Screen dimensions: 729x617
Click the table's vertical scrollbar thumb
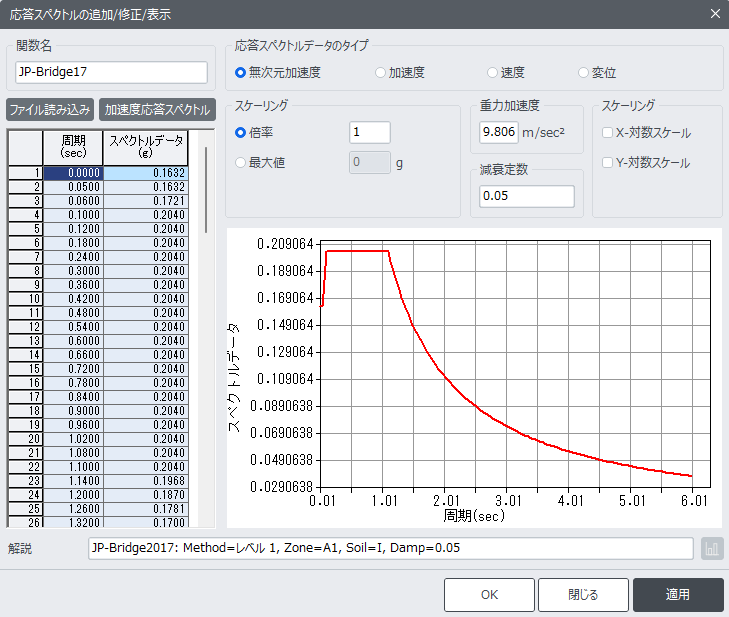coord(205,190)
